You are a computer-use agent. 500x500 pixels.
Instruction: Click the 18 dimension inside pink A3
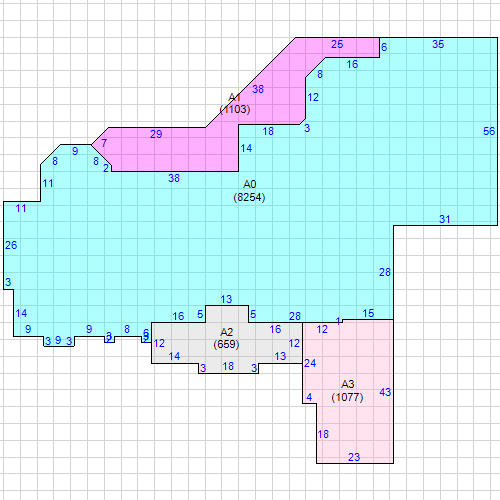click(323, 434)
